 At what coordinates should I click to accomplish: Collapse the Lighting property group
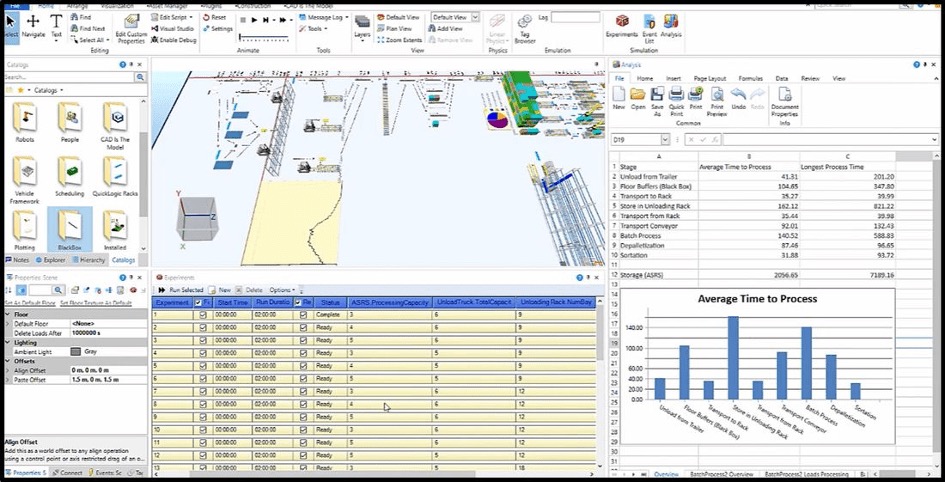click(8, 343)
